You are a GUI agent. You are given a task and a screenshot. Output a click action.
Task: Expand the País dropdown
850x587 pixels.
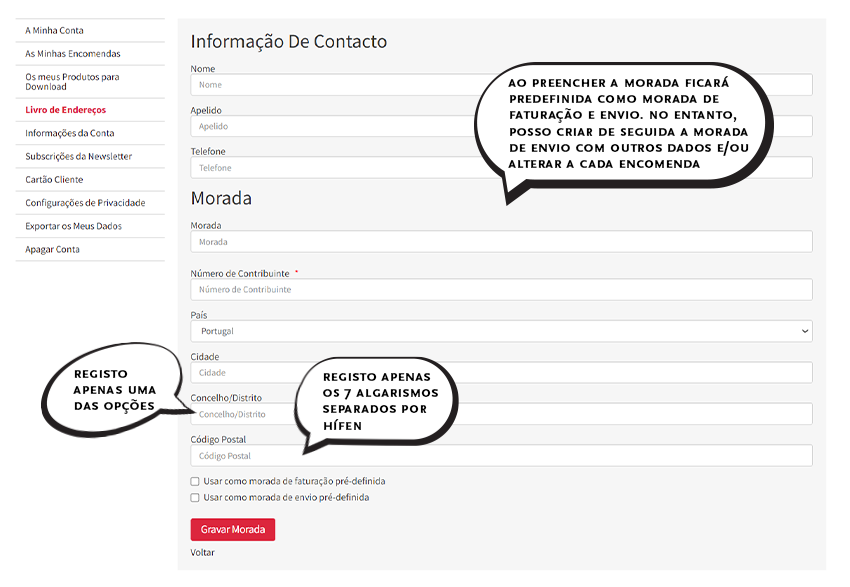tap(501, 331)
